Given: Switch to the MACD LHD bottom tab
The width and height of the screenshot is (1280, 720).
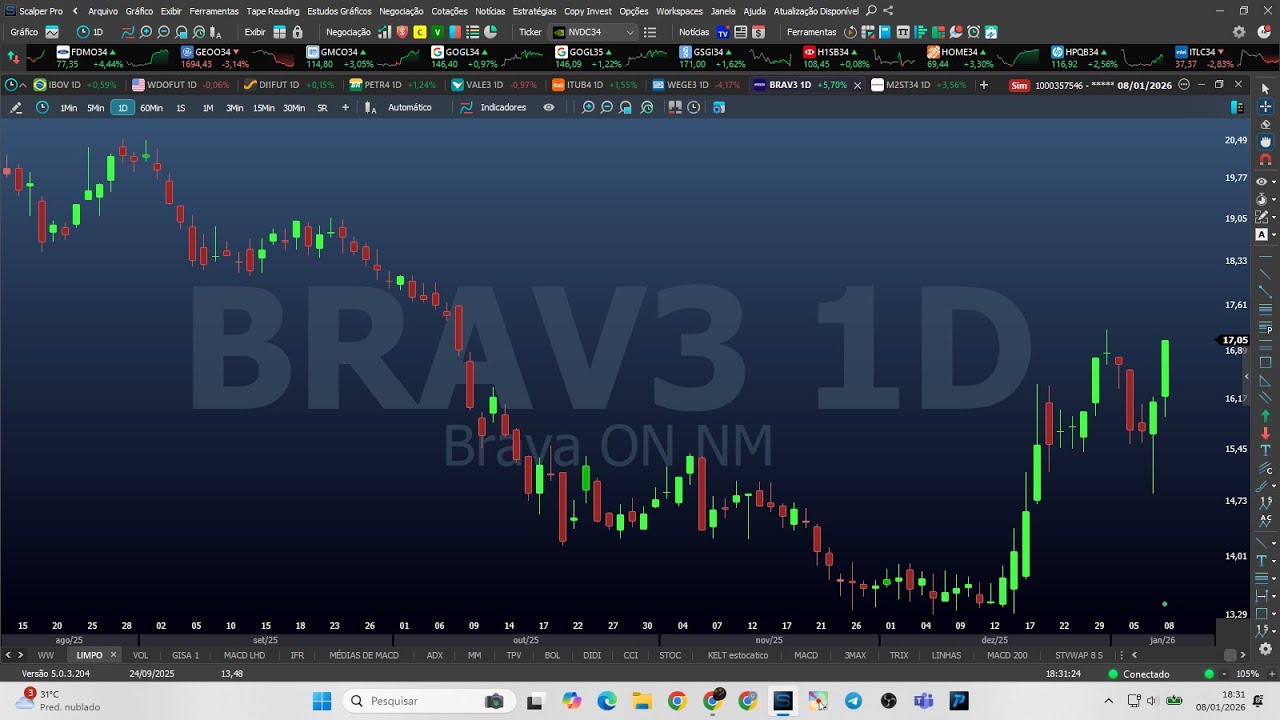Looking at the screenshot, I should [244, 656].
